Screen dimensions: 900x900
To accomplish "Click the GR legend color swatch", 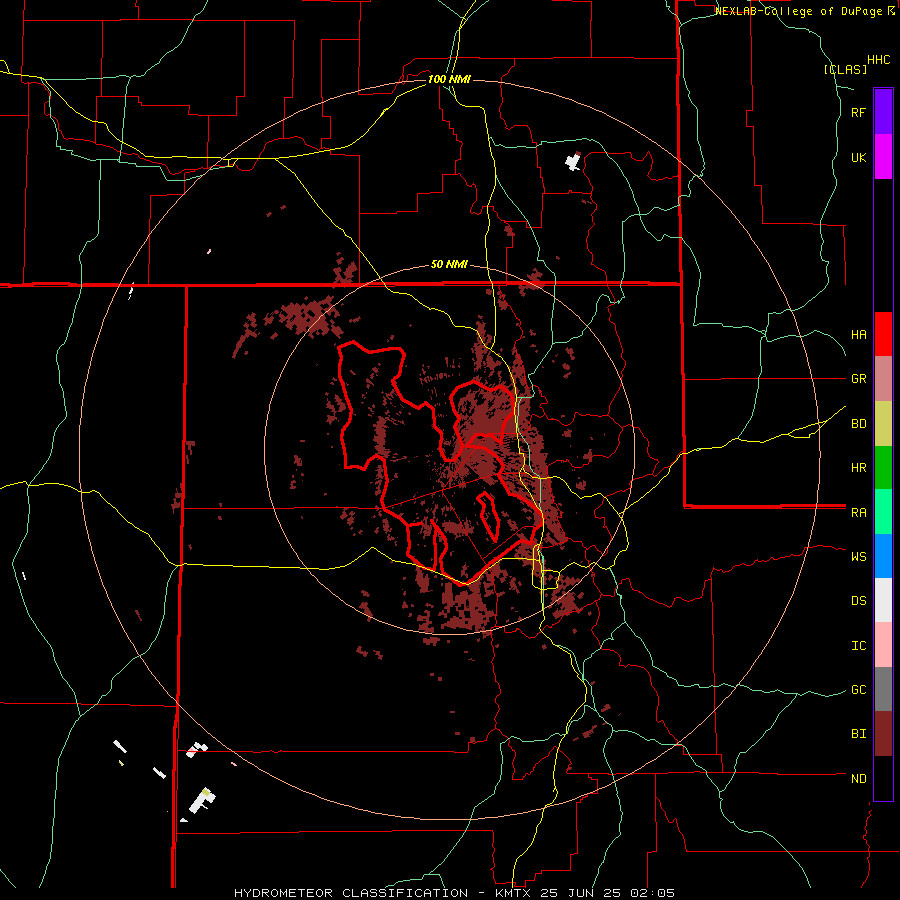I will click(x=883, y=378).
